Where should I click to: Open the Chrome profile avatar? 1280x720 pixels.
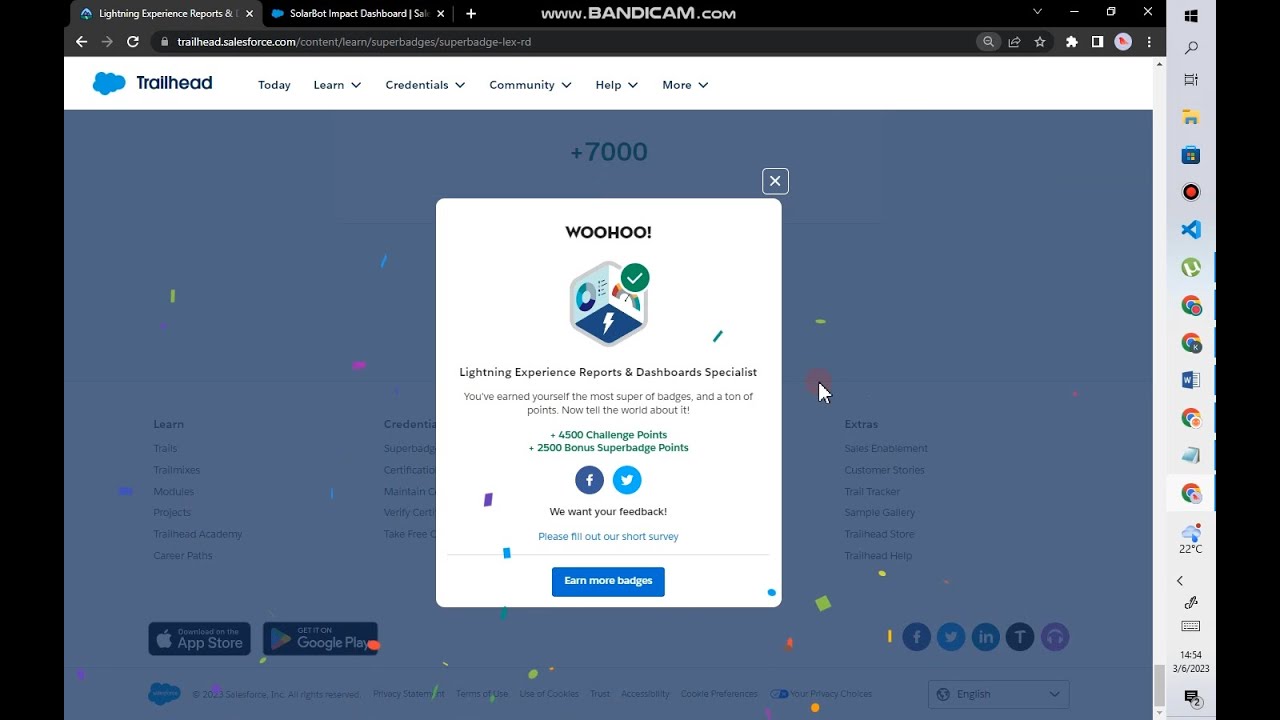[1123, 42]
